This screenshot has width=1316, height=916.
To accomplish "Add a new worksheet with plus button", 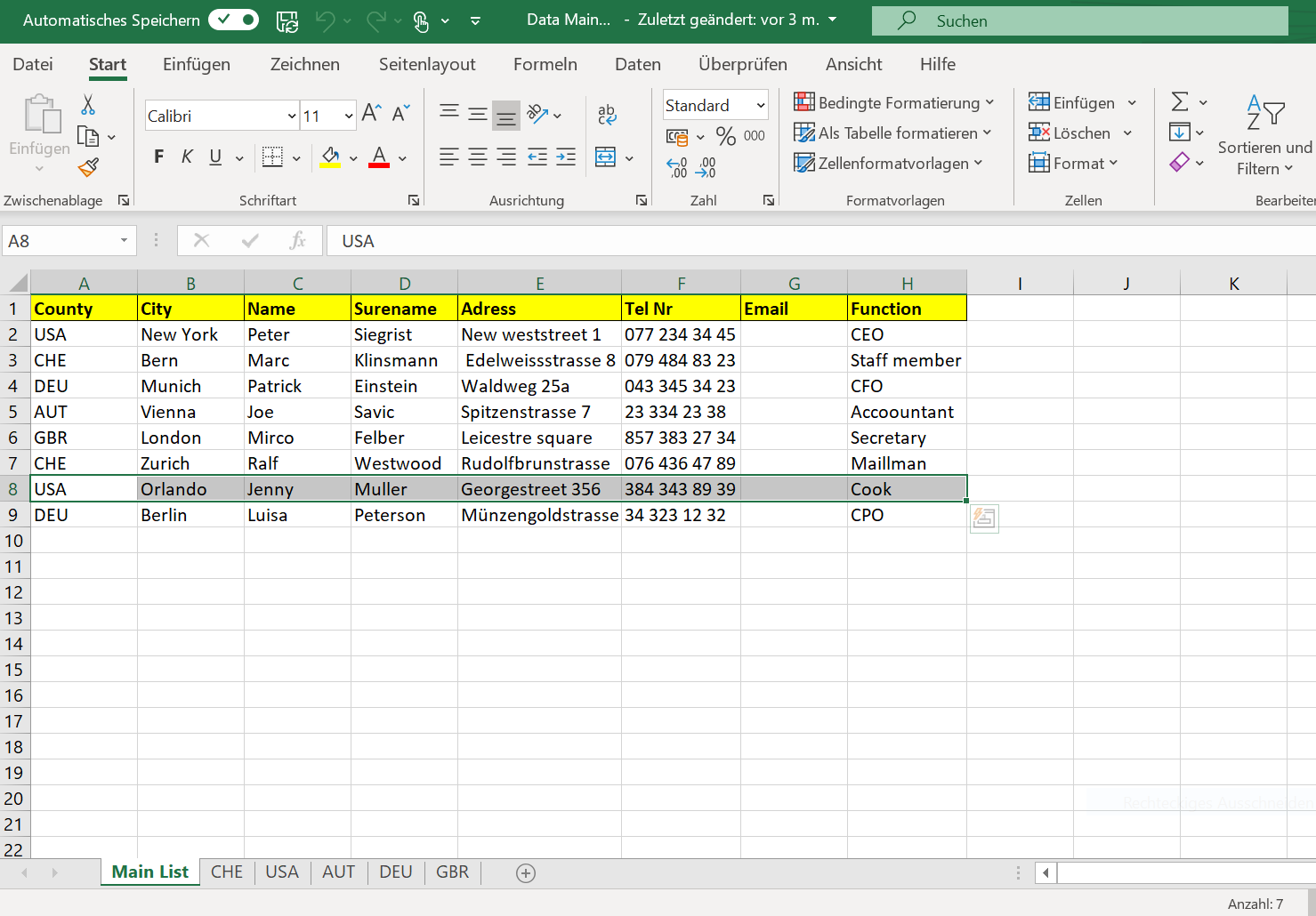I will tap(525, 873).
